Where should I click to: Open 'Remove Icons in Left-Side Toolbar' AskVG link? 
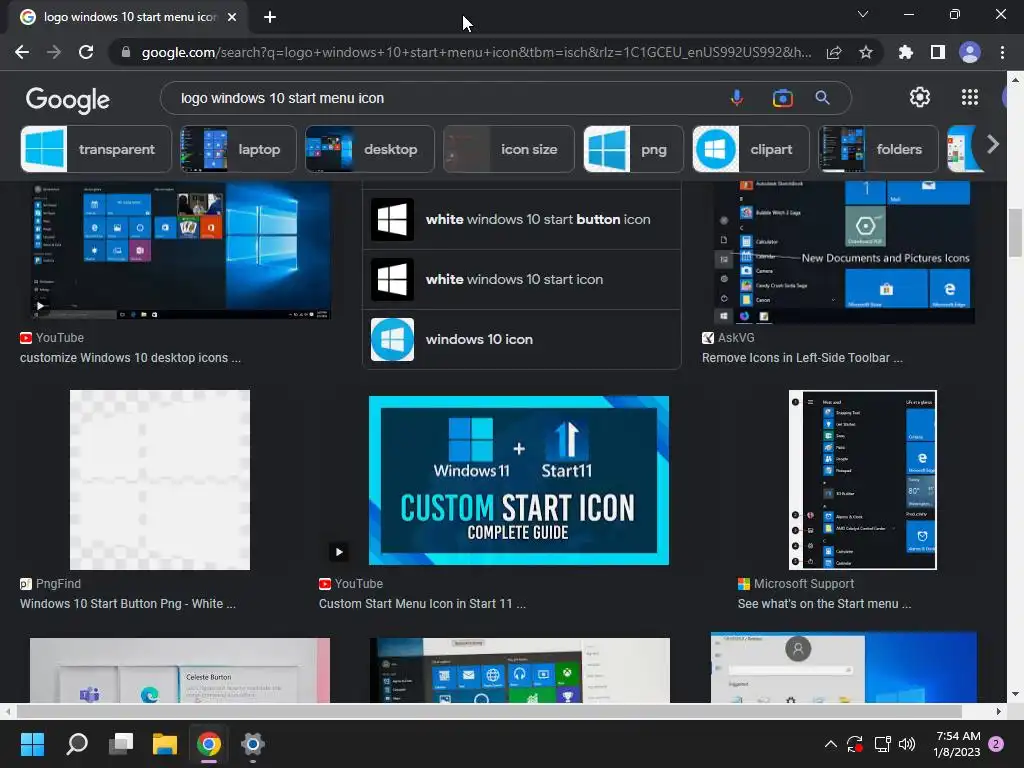coord(802,358)
